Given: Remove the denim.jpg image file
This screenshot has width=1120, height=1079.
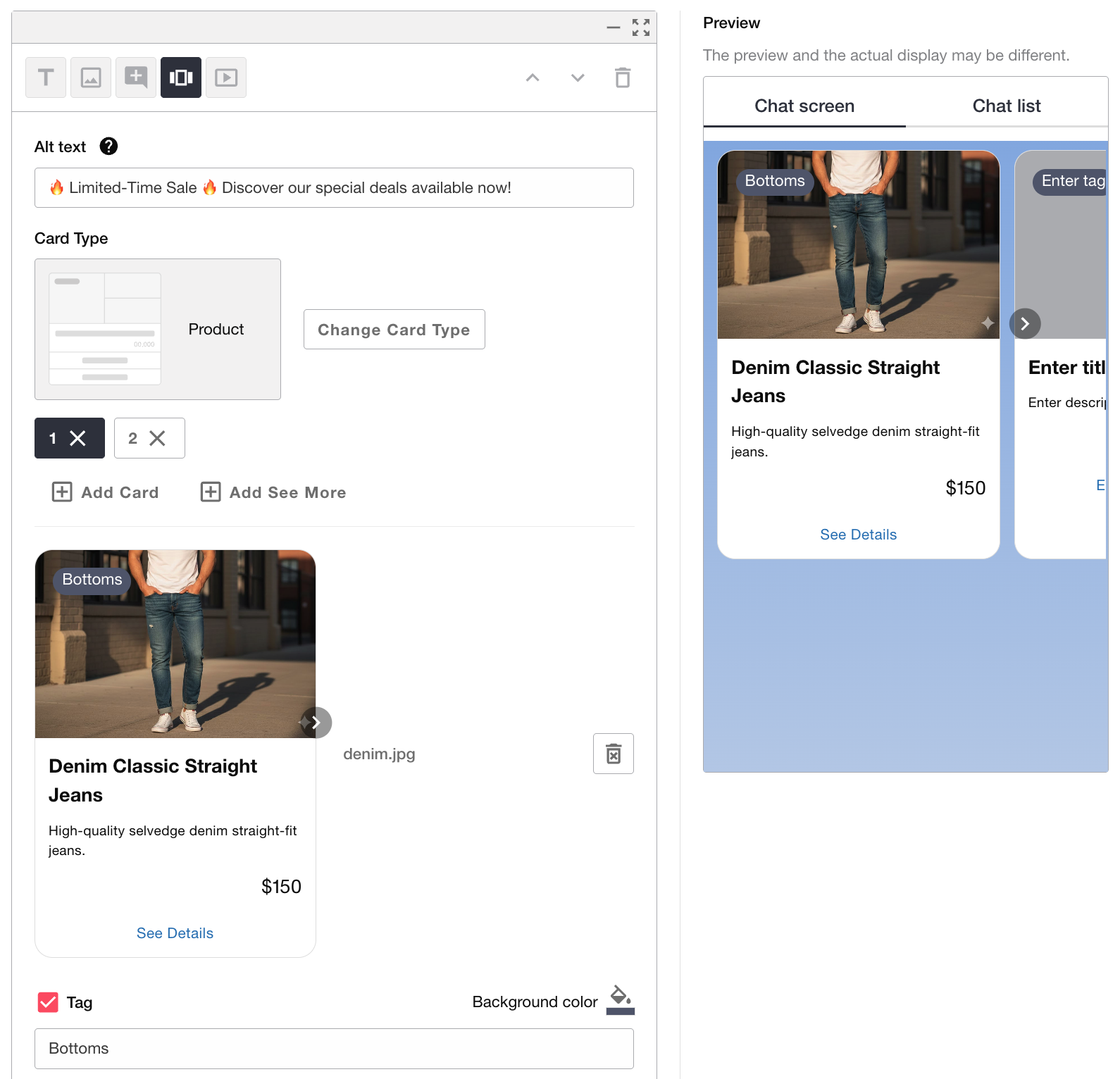Looking at the screenshot, I should click(614, 754).
